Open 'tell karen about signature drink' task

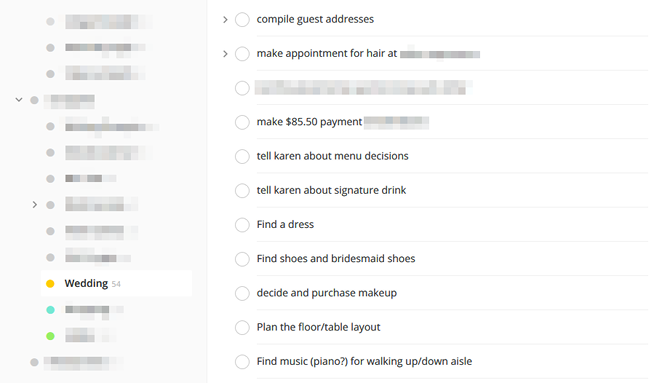coord(331,190)
